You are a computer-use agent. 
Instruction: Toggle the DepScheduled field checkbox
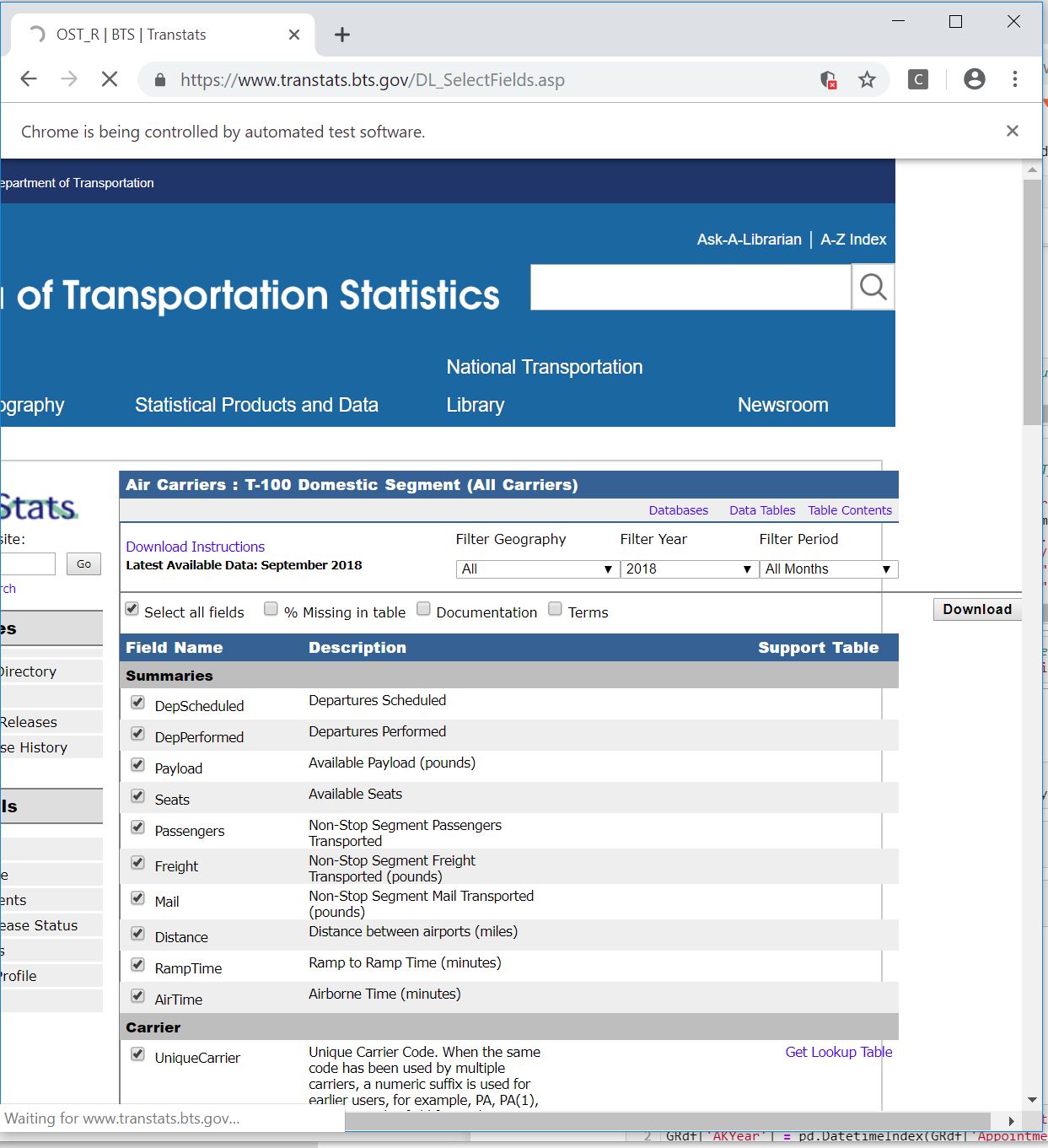pos(138,703)
